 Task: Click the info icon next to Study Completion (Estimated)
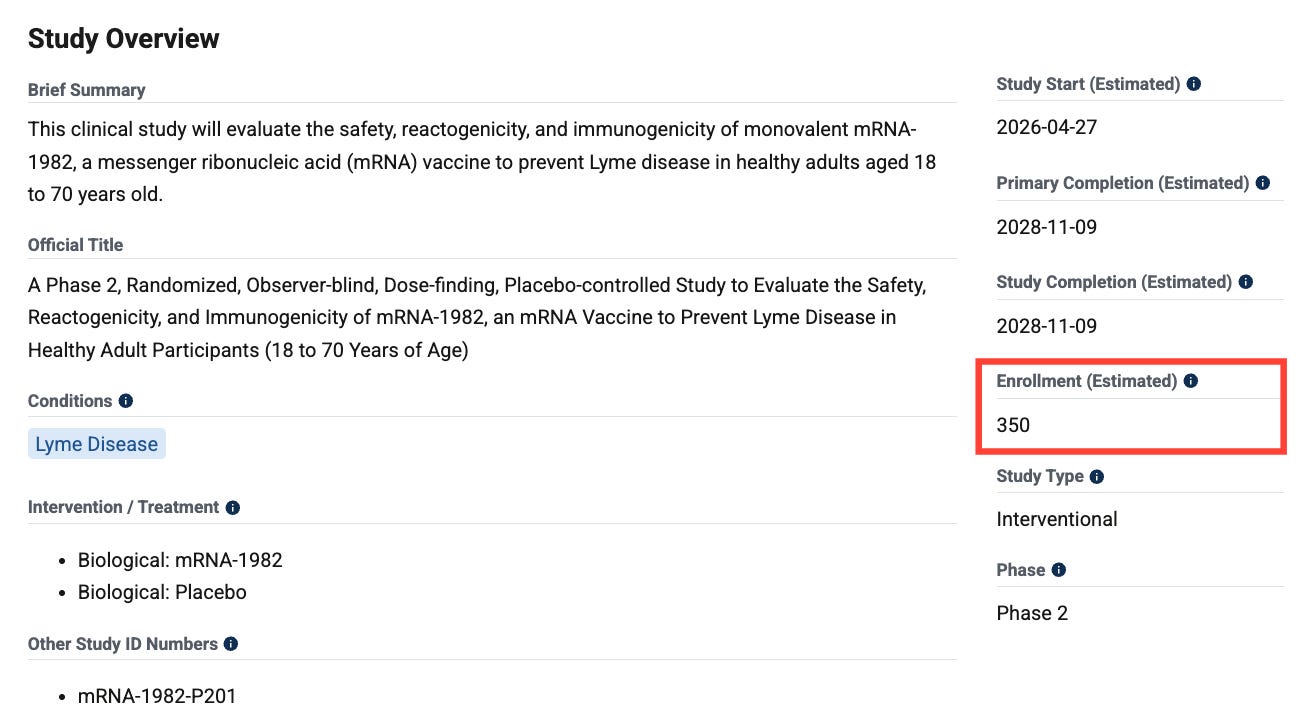[1245, 282]
